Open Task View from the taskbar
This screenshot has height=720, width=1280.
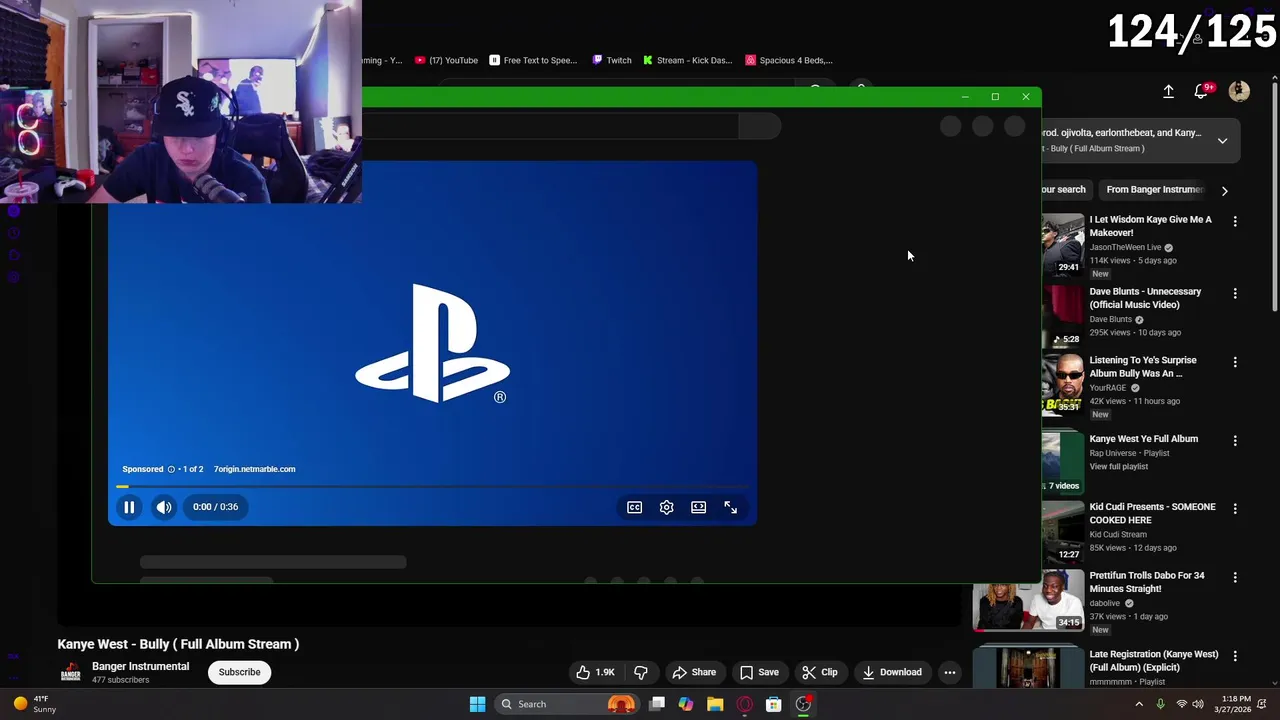657,704
